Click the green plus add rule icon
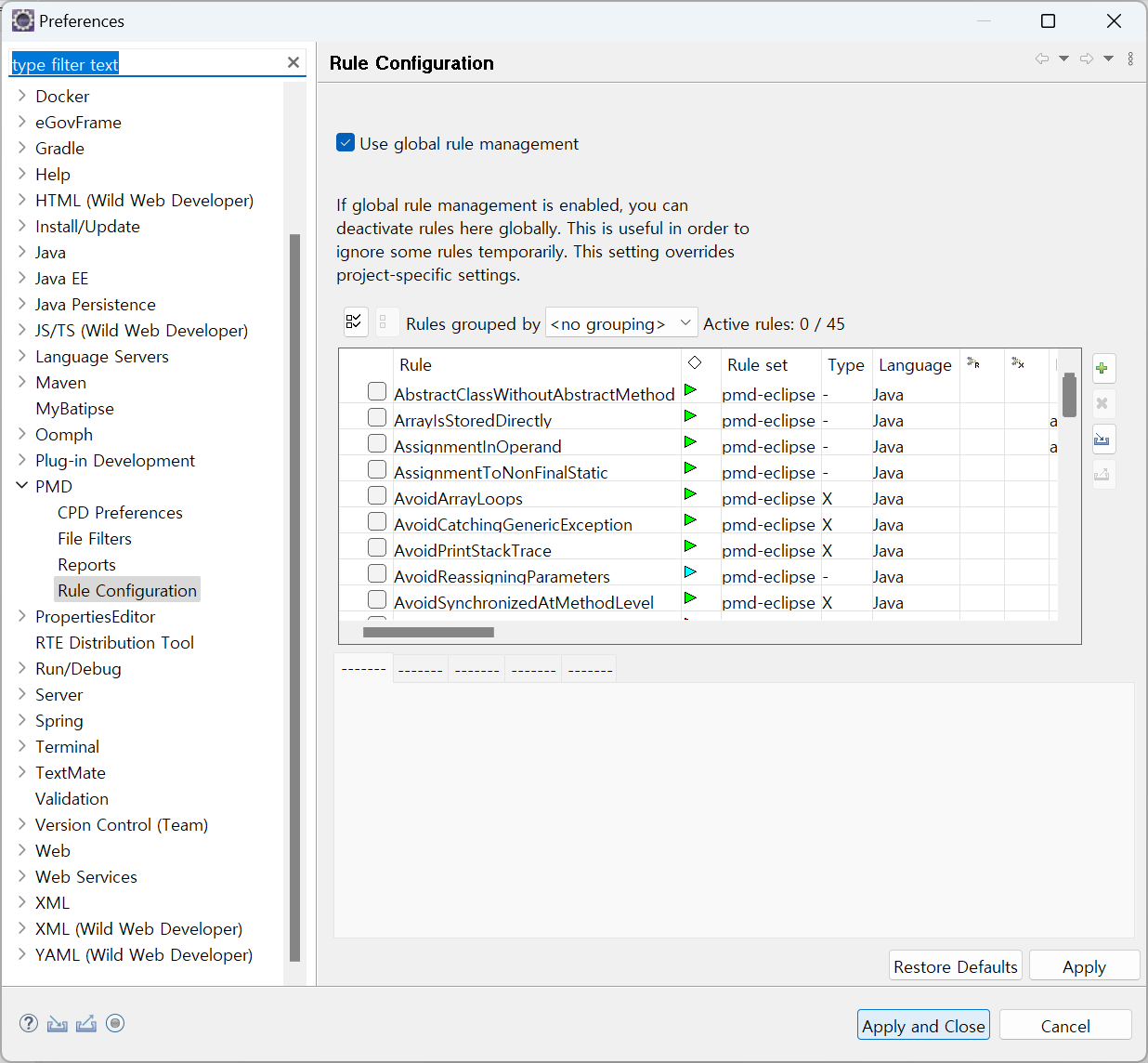This screenshot has width=1148, height=1063. pos(1102,369)
